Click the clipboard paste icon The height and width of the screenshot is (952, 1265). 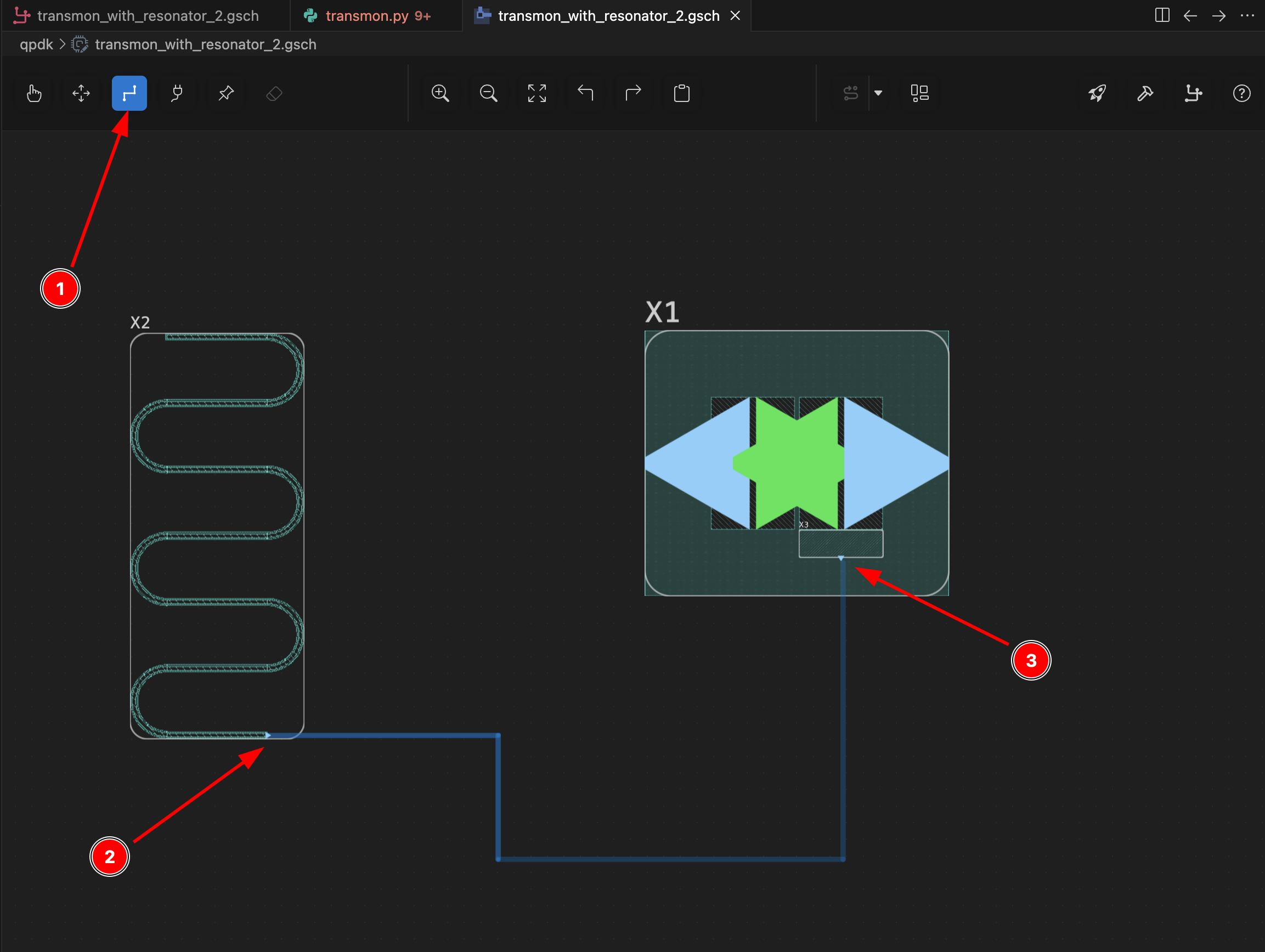(x=682, y=93)
